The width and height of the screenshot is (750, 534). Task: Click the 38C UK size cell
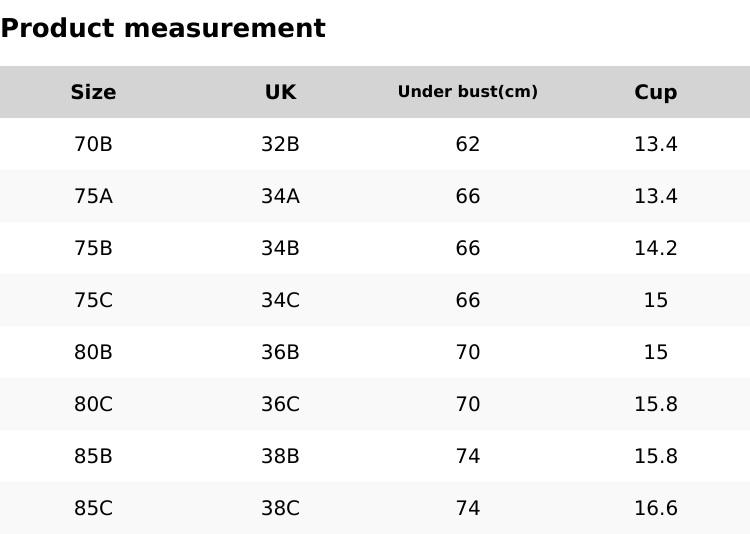tap(280, 508)
